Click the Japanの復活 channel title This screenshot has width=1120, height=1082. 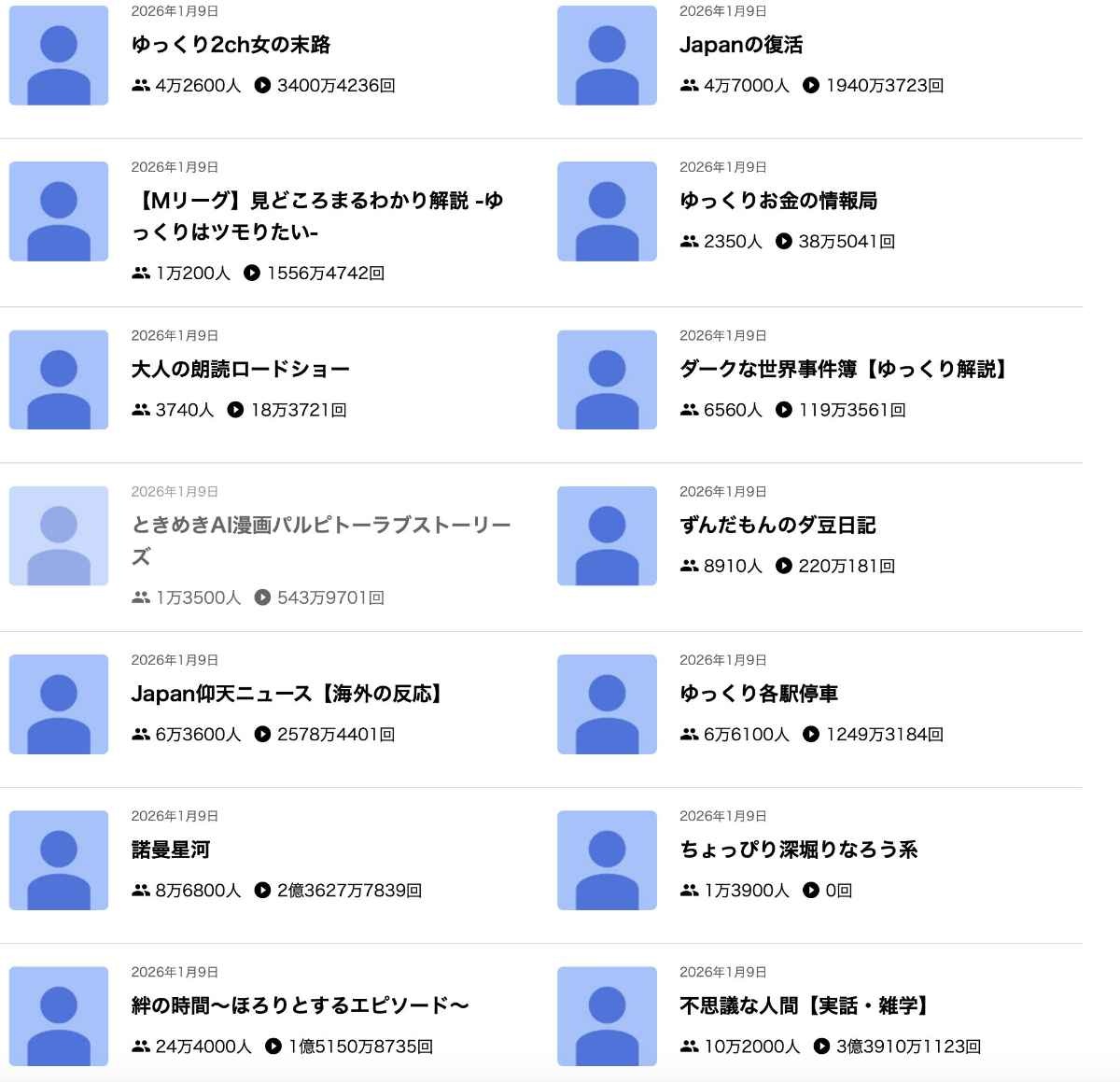pos(741,45)
